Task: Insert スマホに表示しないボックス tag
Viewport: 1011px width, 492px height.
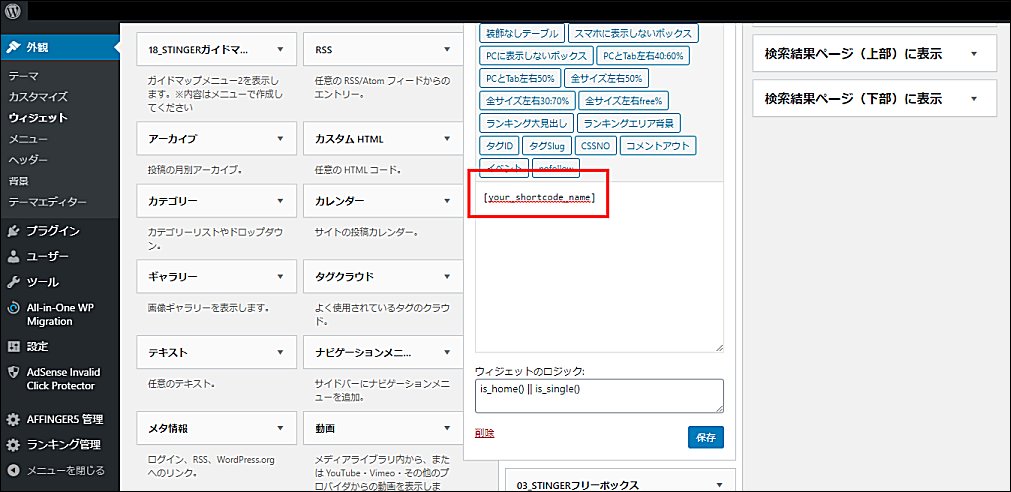Action: pyautogui.click(x=634, y=33)
